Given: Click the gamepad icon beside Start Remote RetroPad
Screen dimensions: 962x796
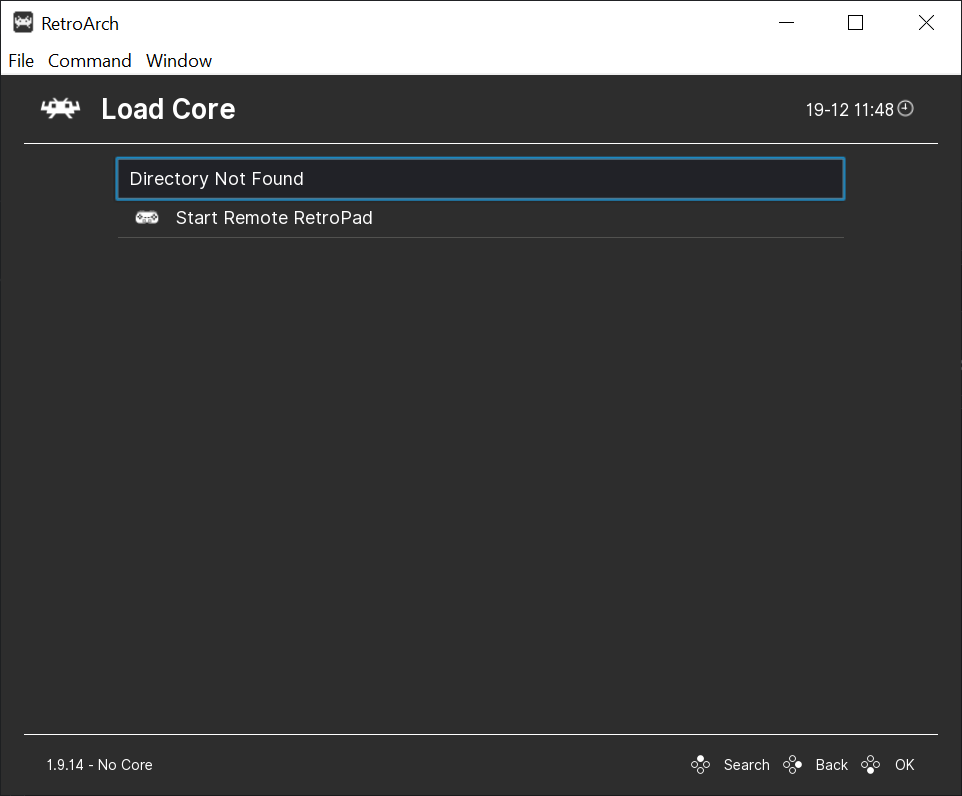Looking at the screenshot, I should coord(147,217).
